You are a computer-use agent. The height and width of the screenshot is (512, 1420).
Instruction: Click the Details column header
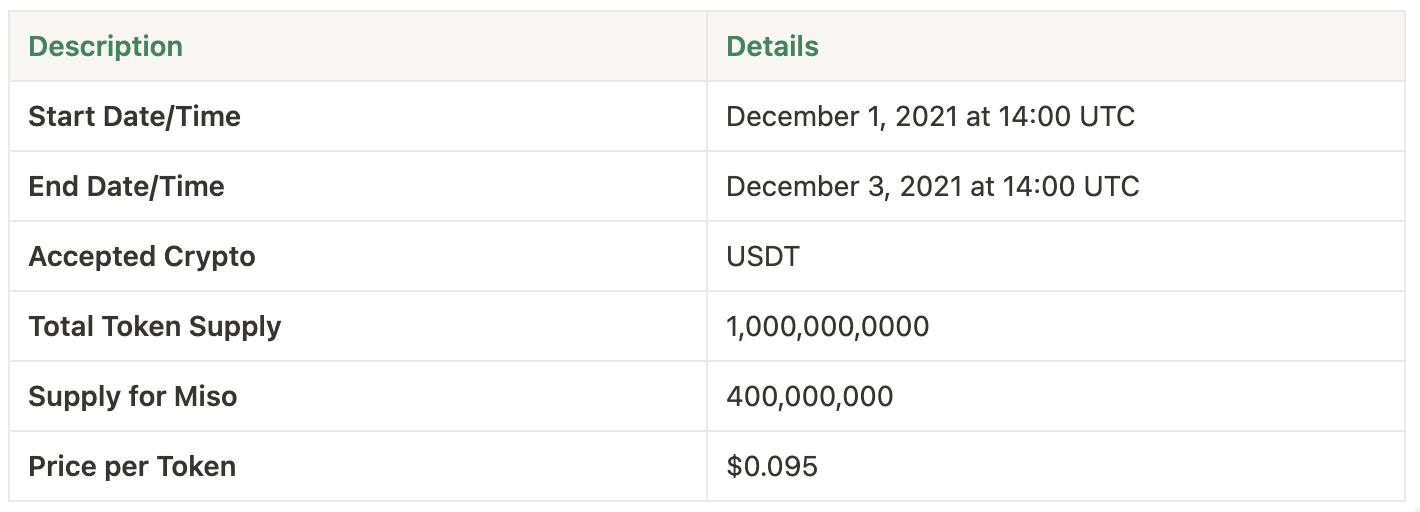tap(772, 46)
